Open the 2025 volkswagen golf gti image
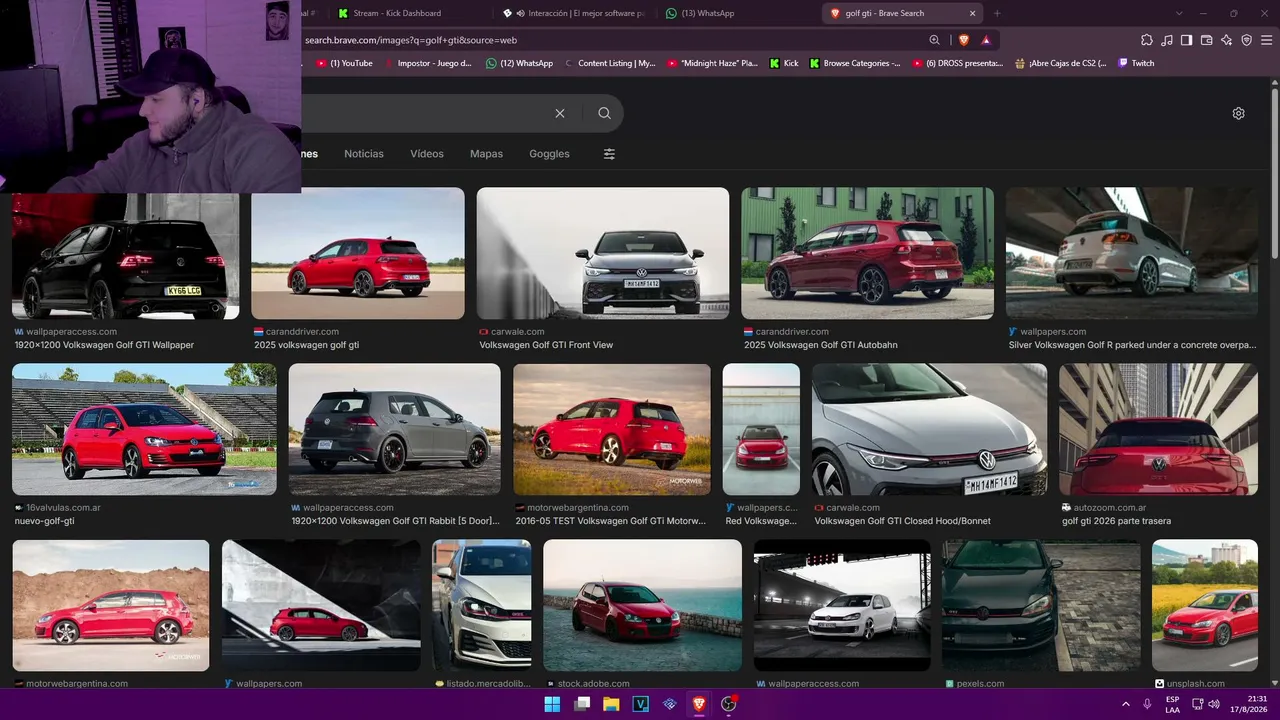The image size is (1280, 720). pos(358,253)
